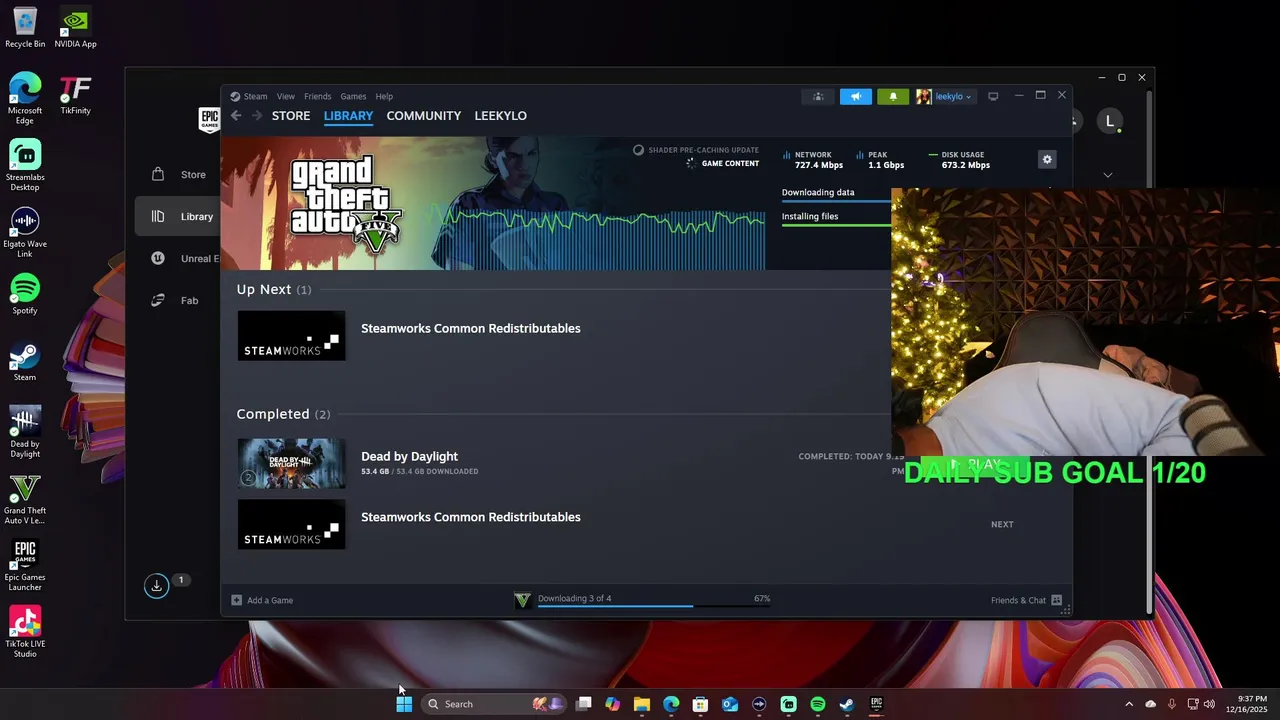This screenshot has width=1280, height=720.
Task: Click the Completed section heading
Action: (x=283, y=414)
